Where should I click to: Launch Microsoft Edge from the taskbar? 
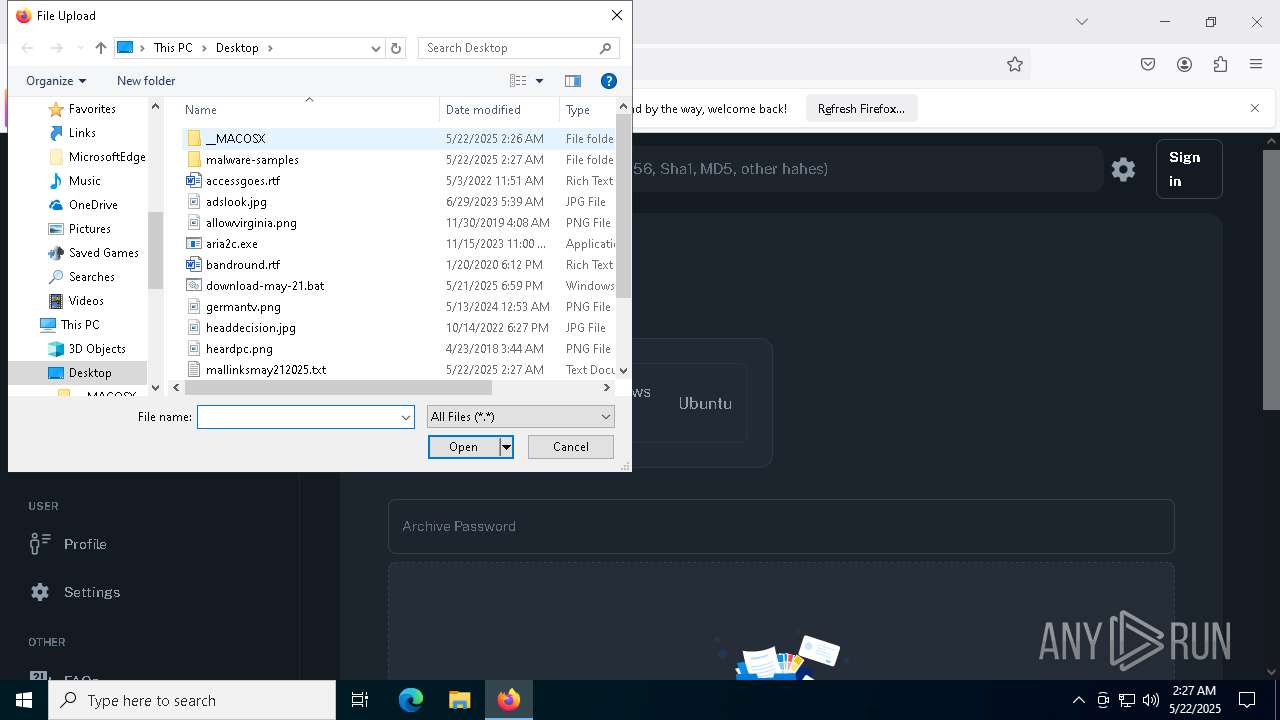(411, 700)
